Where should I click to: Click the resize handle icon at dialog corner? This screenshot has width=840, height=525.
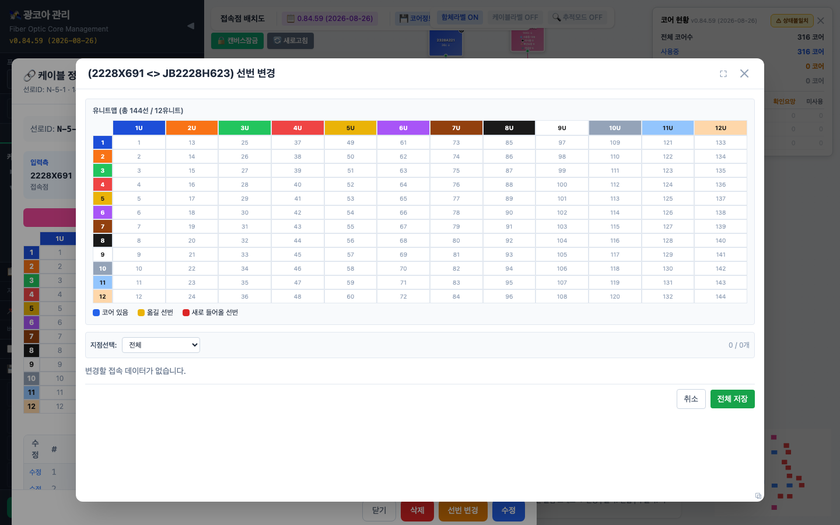tap(758, 496)
